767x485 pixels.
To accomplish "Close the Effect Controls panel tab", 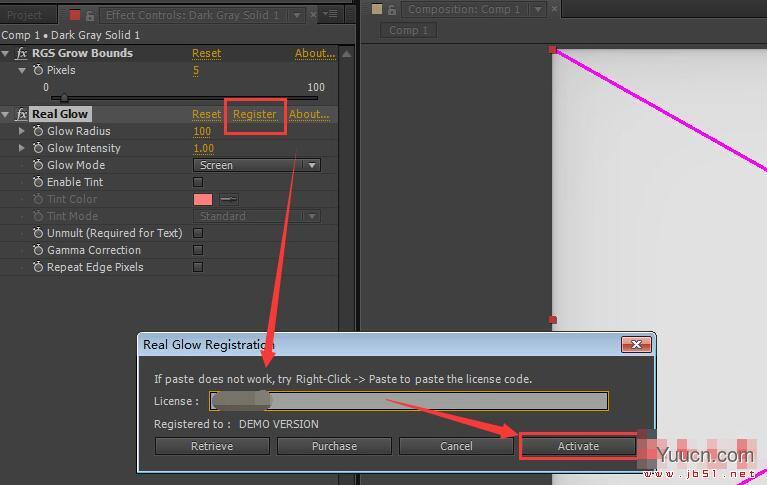I will click(314, 15).
